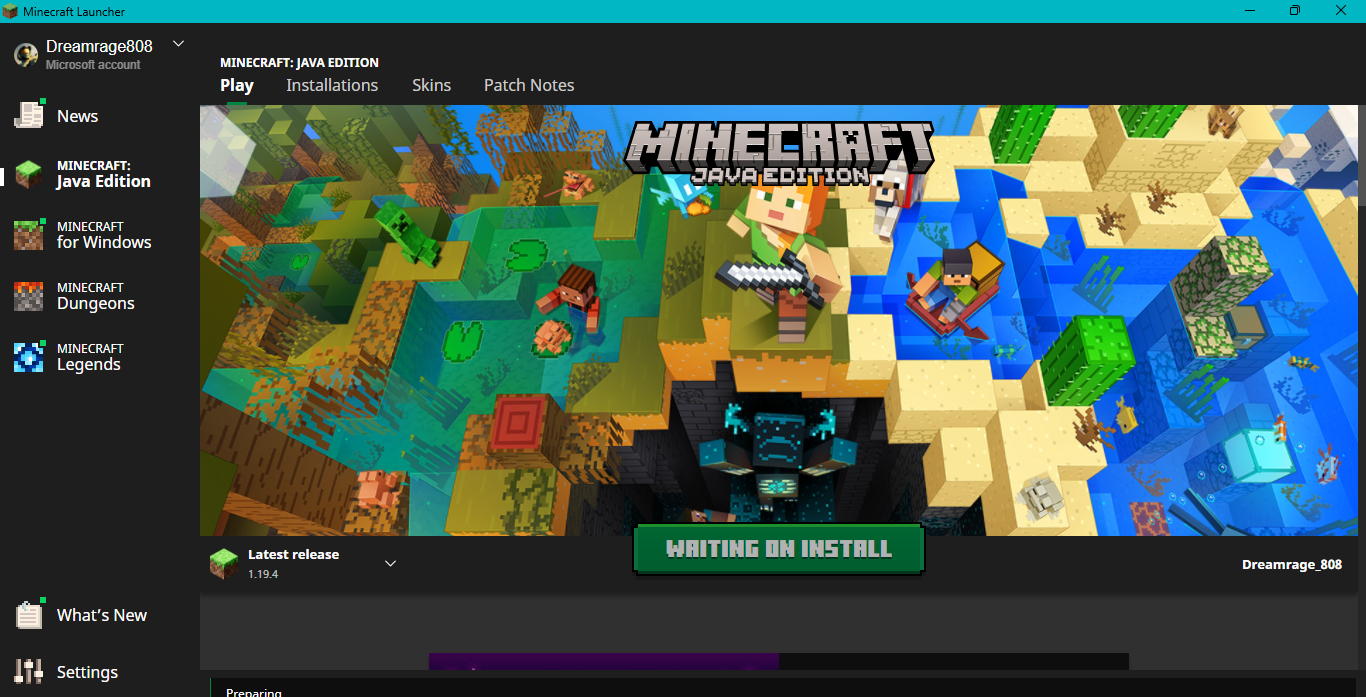Open the News section newspaper icon
The image size is (1366, 697).
29,114
